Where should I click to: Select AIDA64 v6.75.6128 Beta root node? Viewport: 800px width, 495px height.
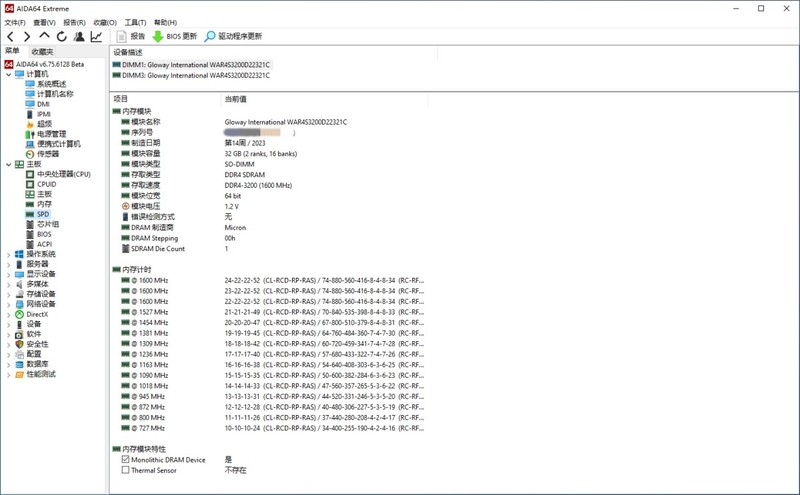pyautogui.click(x=44, y=64)
